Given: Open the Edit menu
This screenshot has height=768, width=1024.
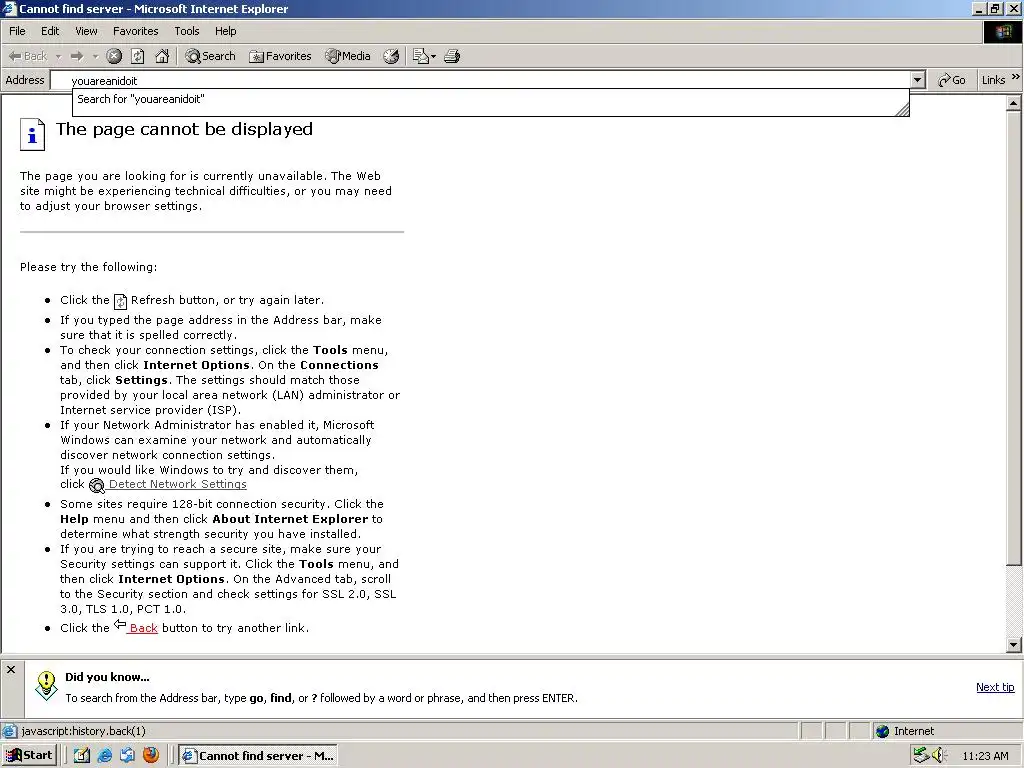Looking at the screenshot, I should pos(50,31).
